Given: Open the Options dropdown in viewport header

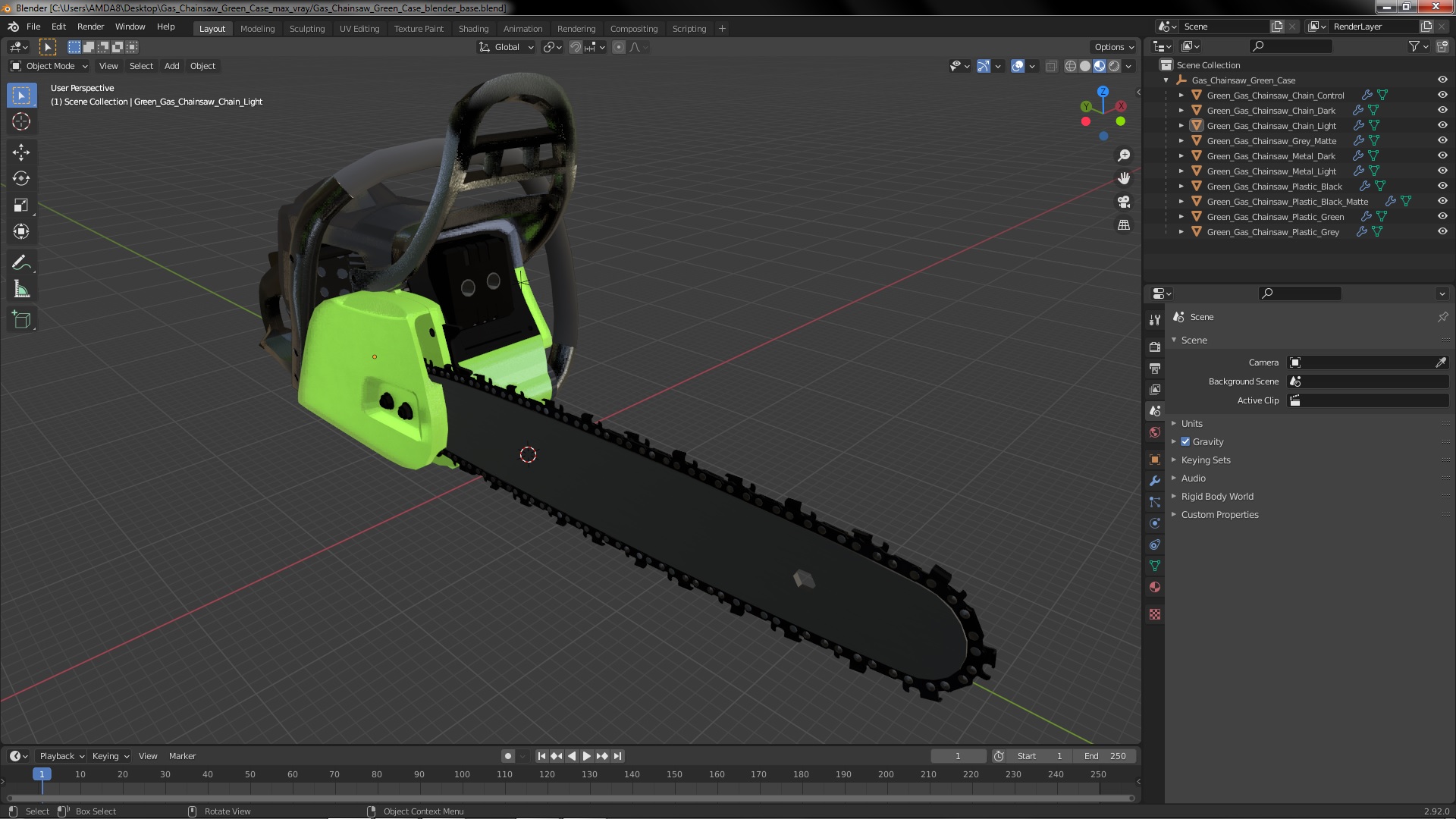Looking at the screenshot, I should click(x=1114, y=47).
